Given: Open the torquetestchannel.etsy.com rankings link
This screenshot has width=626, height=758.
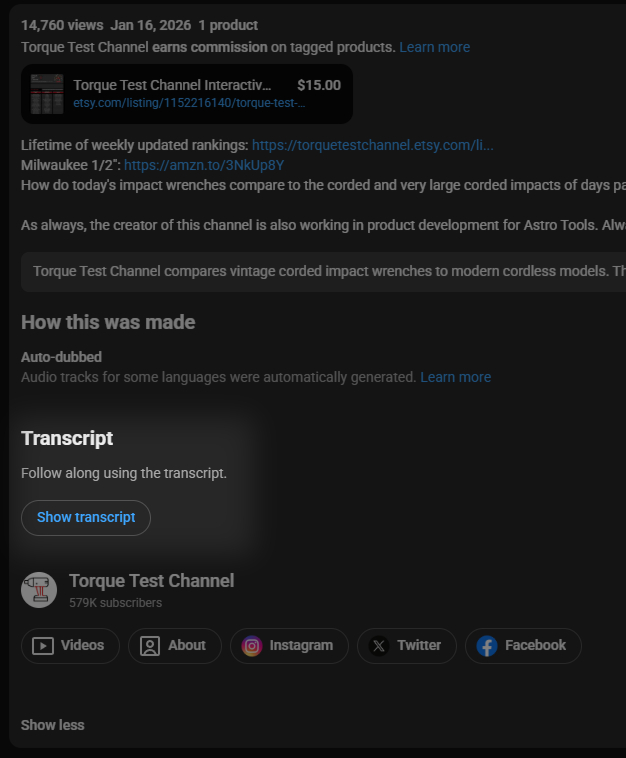Looking at the screenshot, I should pos(372,145).
